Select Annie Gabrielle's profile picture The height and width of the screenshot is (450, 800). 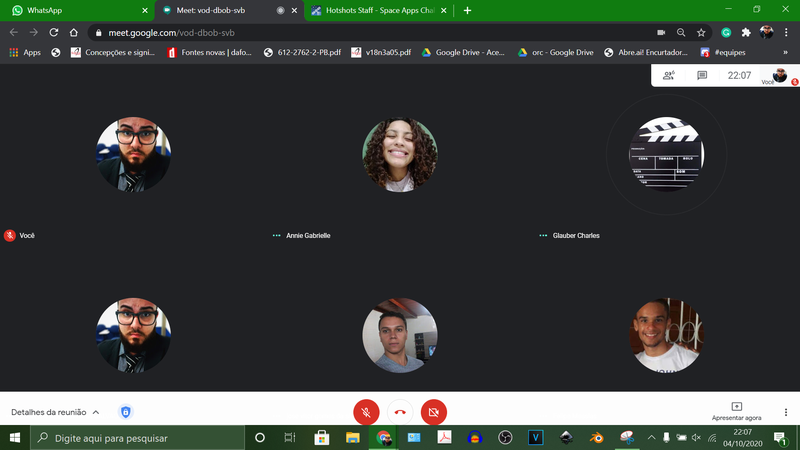pyautogui.click(x=399, y=155)
